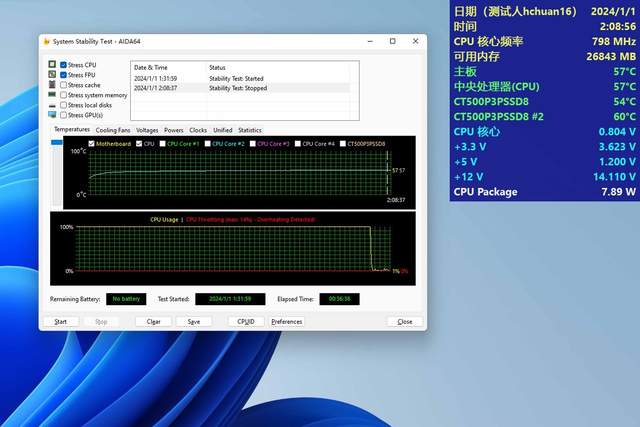The image size is (640, 427).
Task: Click the Clear button
Action: pos(153,322)
